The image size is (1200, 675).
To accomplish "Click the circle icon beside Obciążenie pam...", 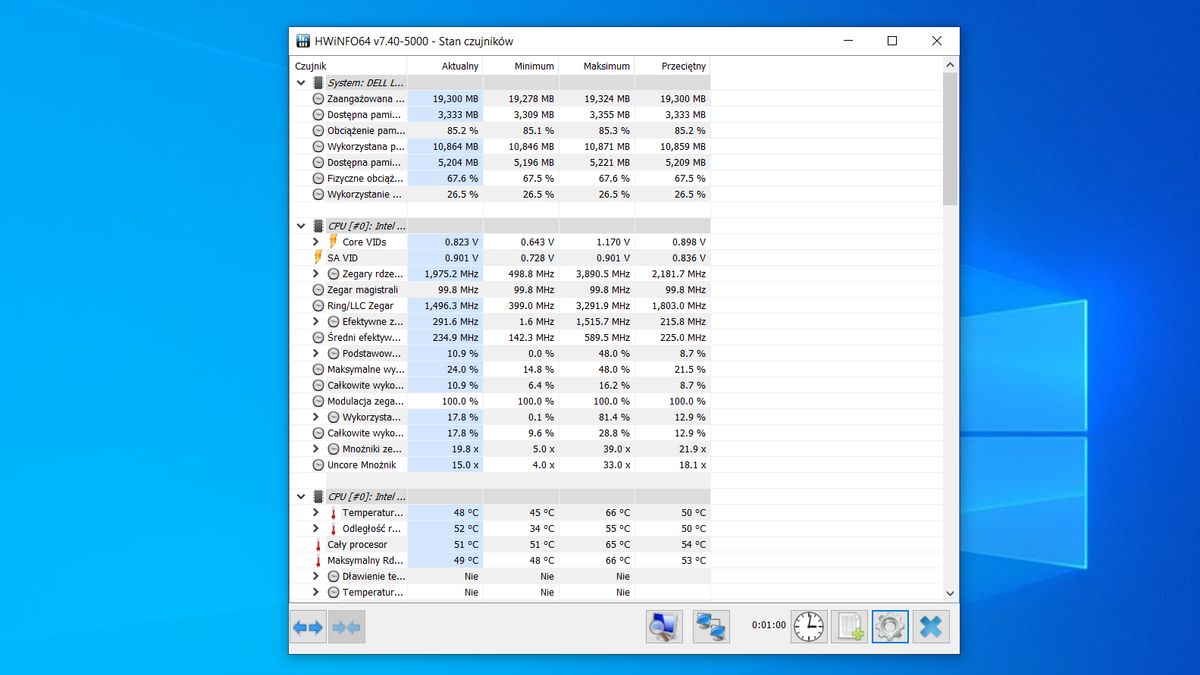I will coord(319,131).
